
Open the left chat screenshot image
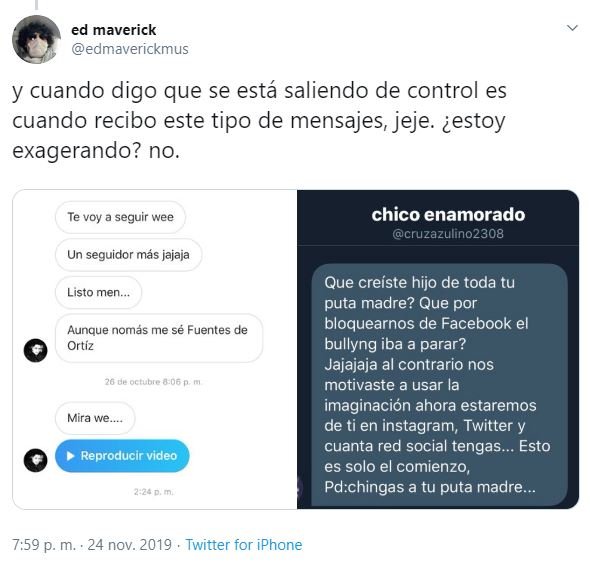coord(155,349)
